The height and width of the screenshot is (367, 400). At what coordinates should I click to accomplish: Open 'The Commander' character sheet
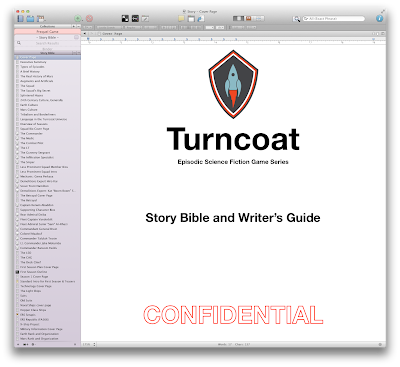[31, 133]
